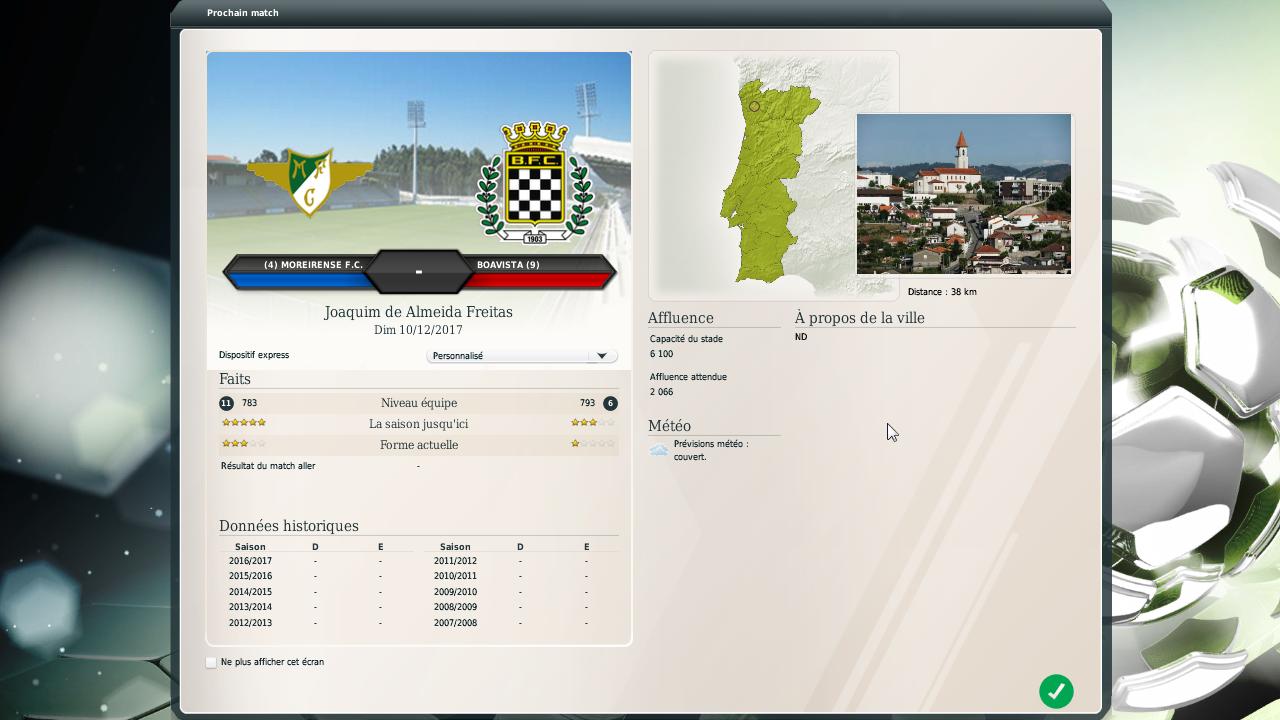This screenshot has height=720, width=1280.
Task: Click Moreirense three-star current form rating
Action: 244,444
